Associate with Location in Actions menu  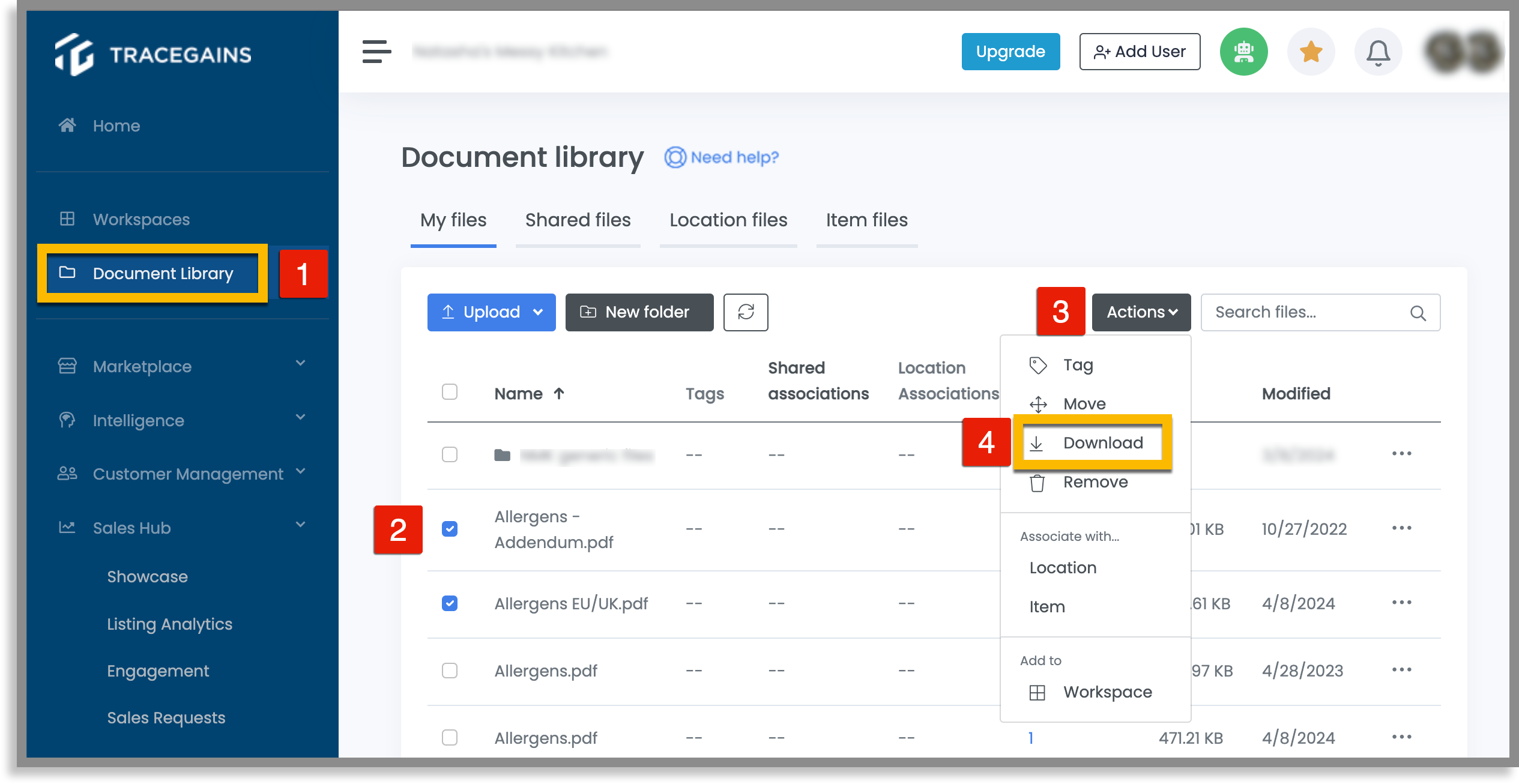point(1095,568)
